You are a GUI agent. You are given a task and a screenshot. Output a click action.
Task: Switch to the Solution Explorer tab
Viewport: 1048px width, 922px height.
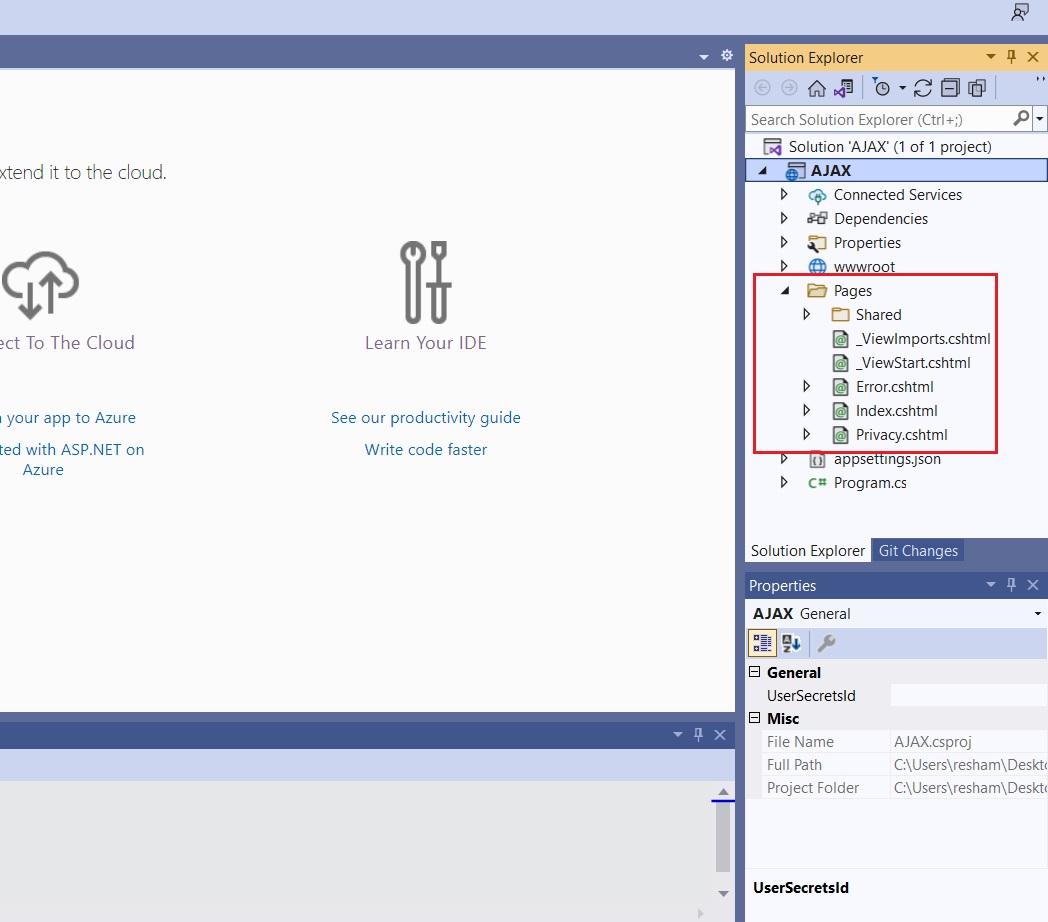click(807, 550)
